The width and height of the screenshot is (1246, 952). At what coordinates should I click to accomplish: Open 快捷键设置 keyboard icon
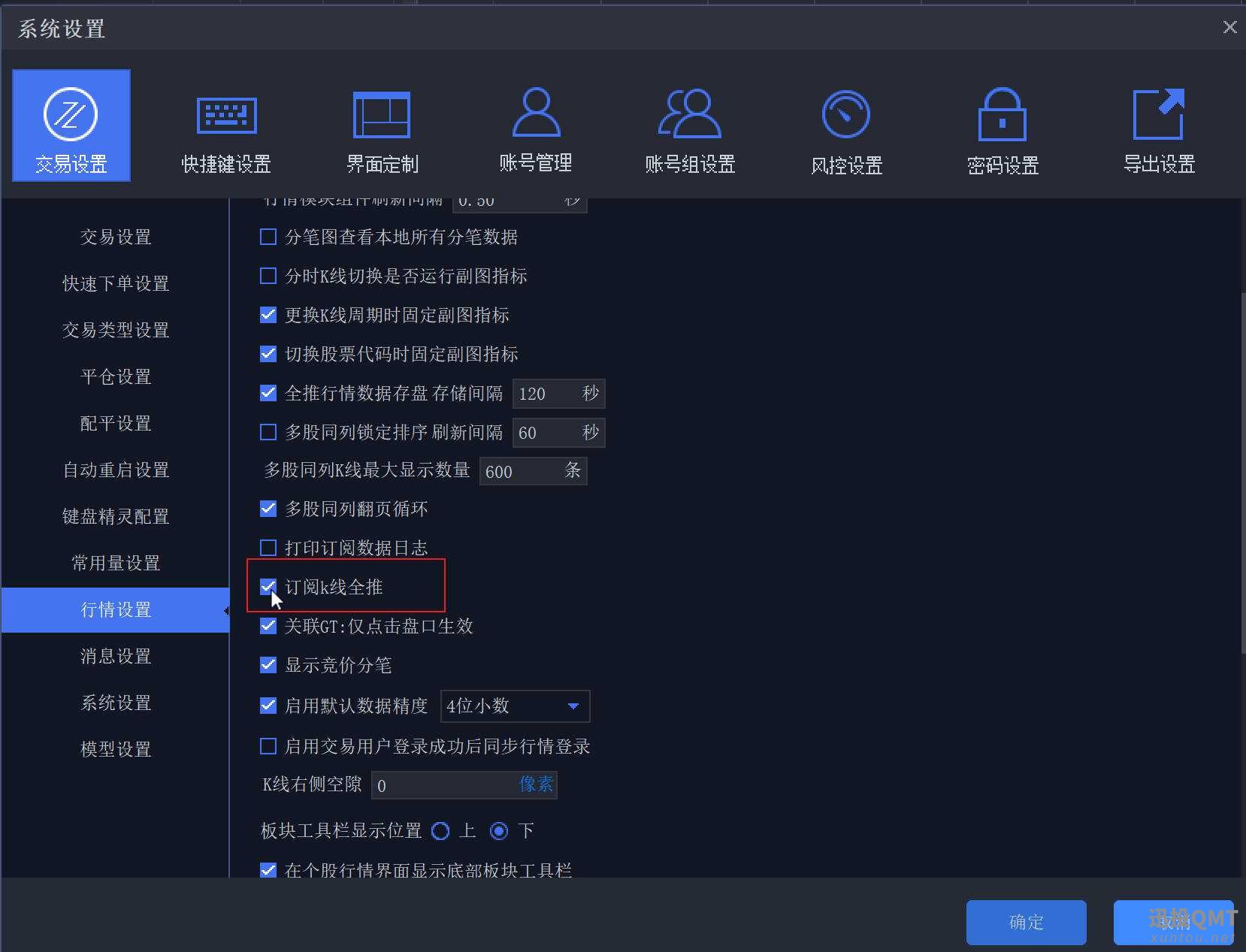coord(226,129)
